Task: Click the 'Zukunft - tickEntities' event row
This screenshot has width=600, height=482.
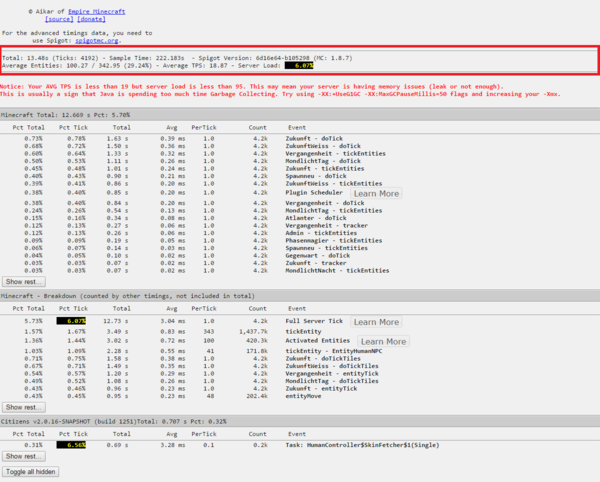Action: 300,168
